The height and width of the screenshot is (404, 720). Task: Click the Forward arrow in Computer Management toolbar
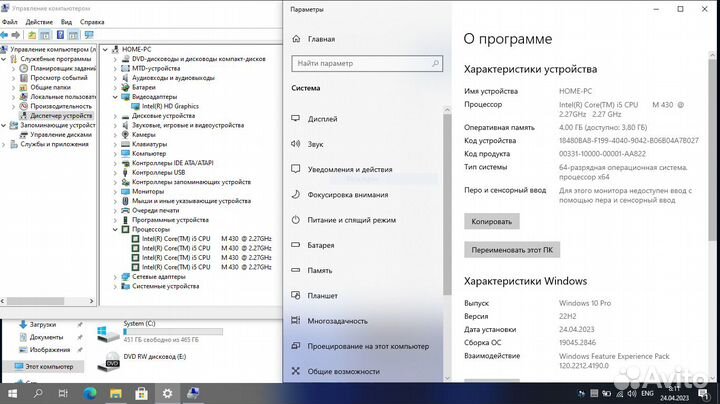click(x=16, y=35)
